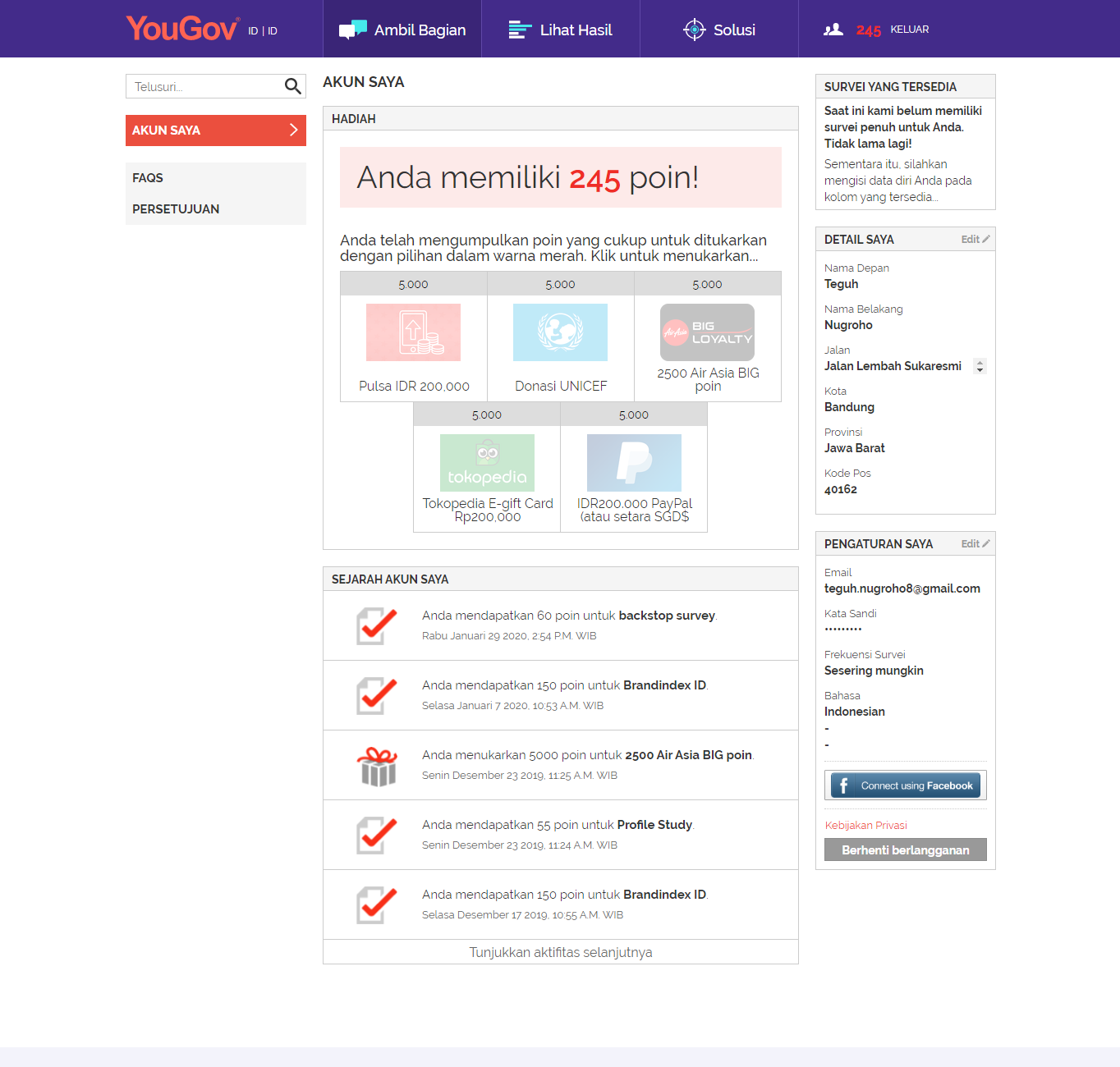
Task: Open the Lihat Hasil tab
Action: (561, 30)
